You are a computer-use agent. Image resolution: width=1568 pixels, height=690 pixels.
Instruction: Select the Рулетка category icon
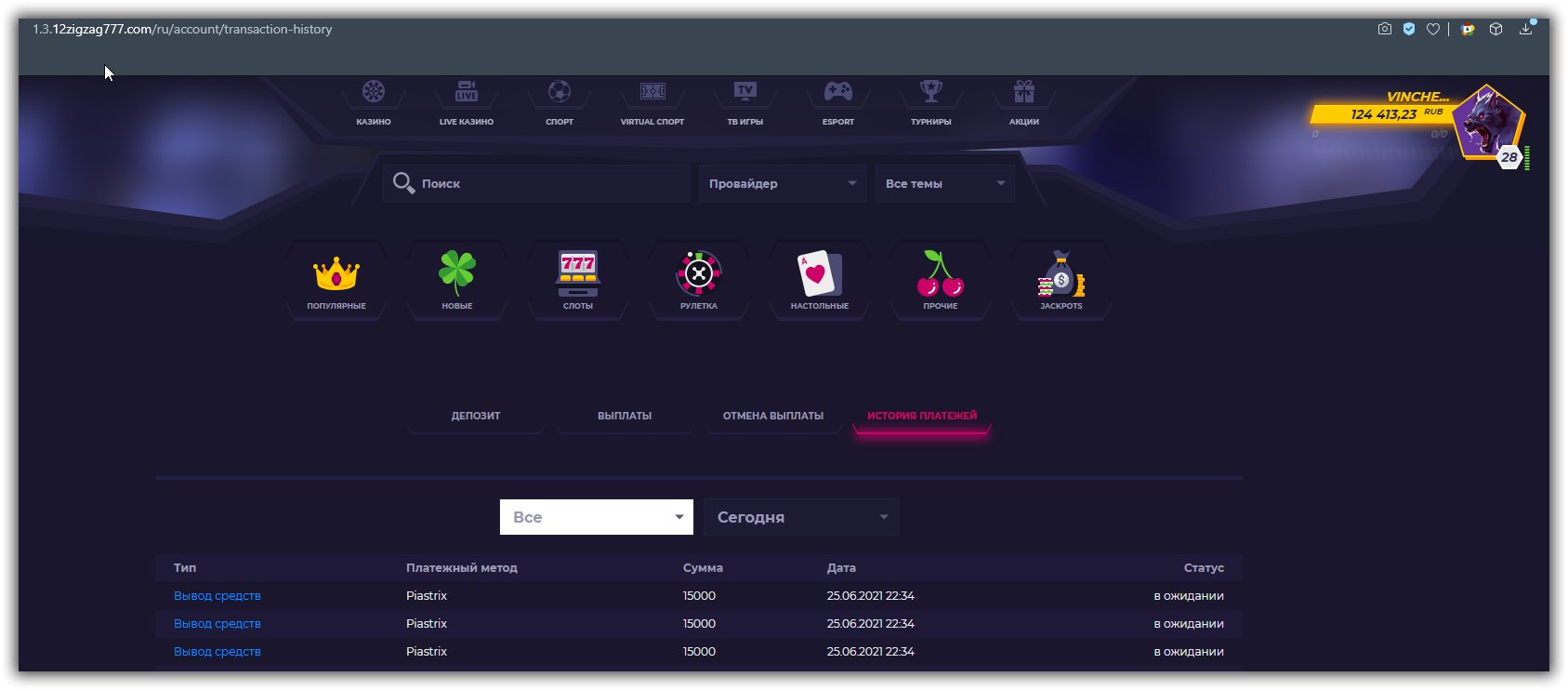tap(699, 273)
